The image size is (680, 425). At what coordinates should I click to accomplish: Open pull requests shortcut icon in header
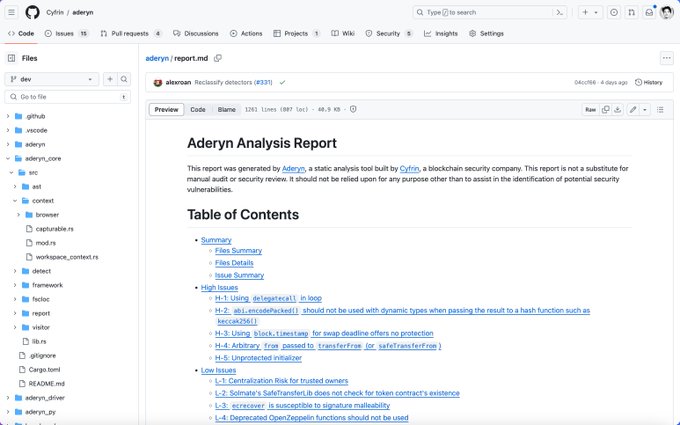[631, 13]
